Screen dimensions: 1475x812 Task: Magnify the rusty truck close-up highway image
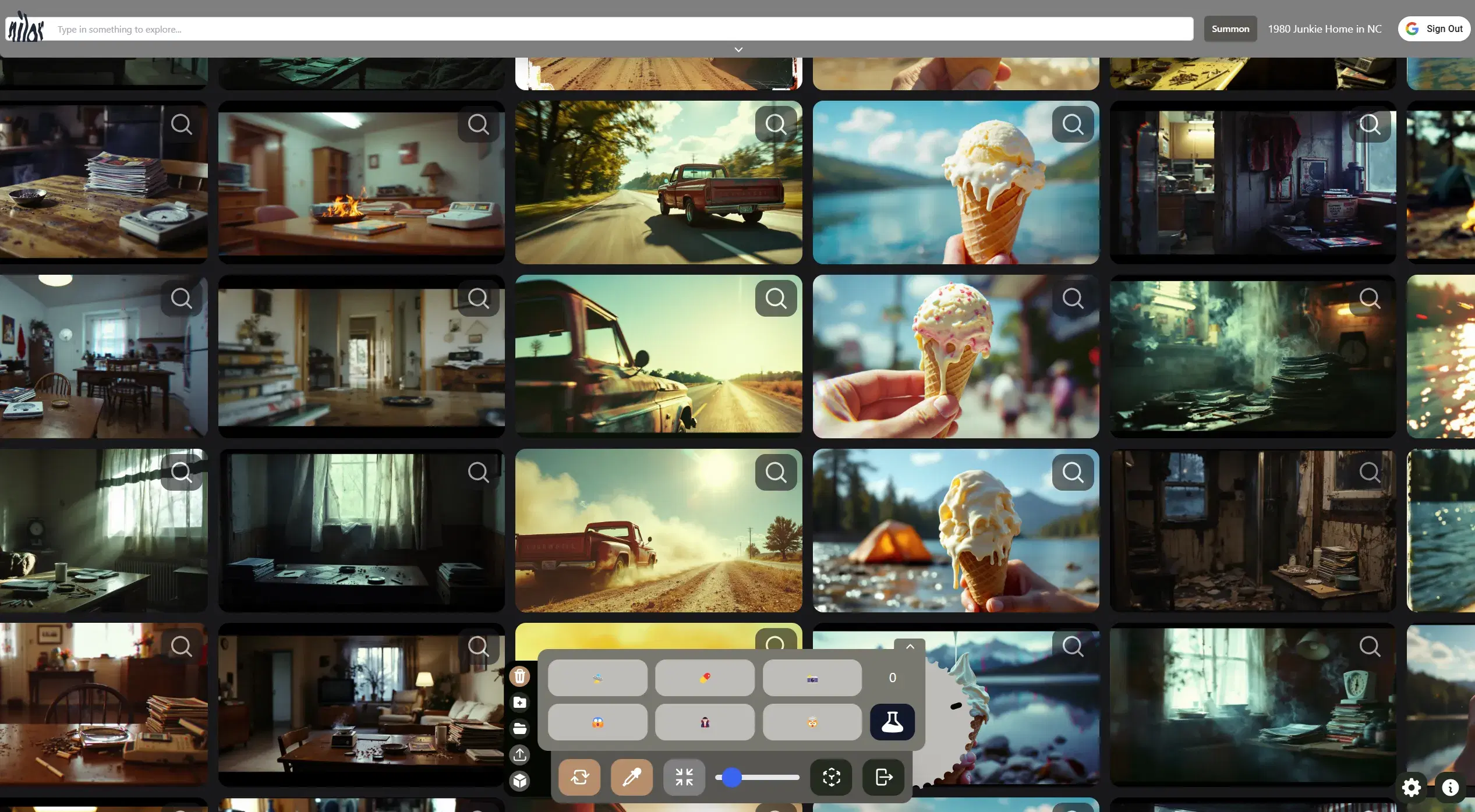[776, 298]
